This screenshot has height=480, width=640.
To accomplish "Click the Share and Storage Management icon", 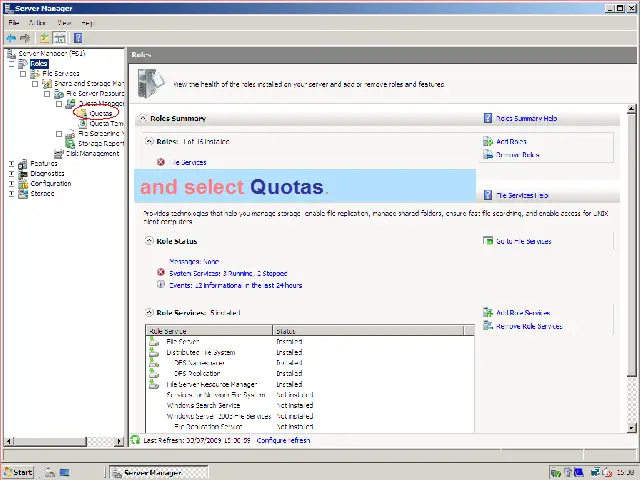I will coord(47,84).
